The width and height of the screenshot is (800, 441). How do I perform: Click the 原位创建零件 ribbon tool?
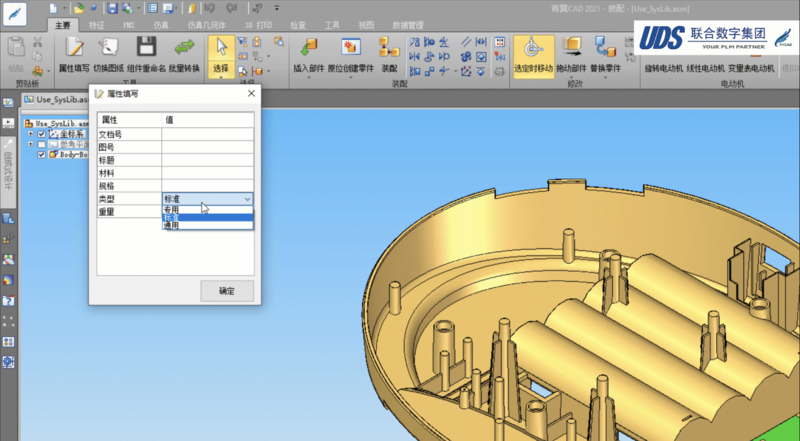click(x=351, y=55)
